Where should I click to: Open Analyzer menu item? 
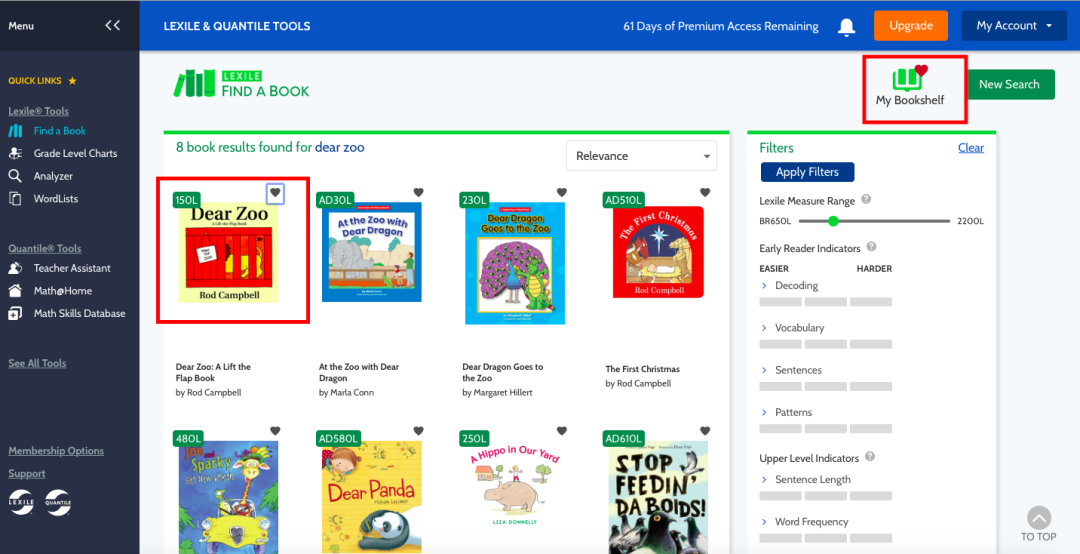pyautogui.click(x=53, y=176)
